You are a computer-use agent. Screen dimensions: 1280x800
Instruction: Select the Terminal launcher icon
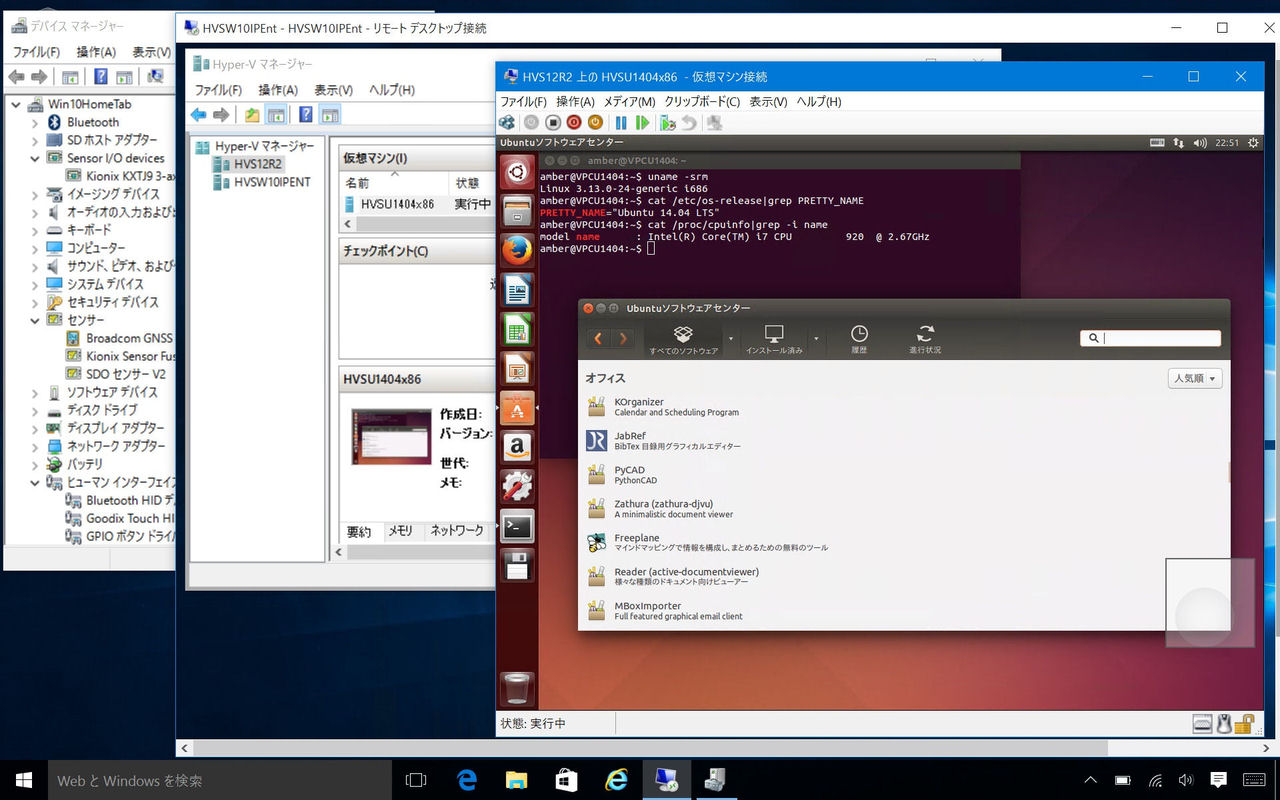pos(517,525)
